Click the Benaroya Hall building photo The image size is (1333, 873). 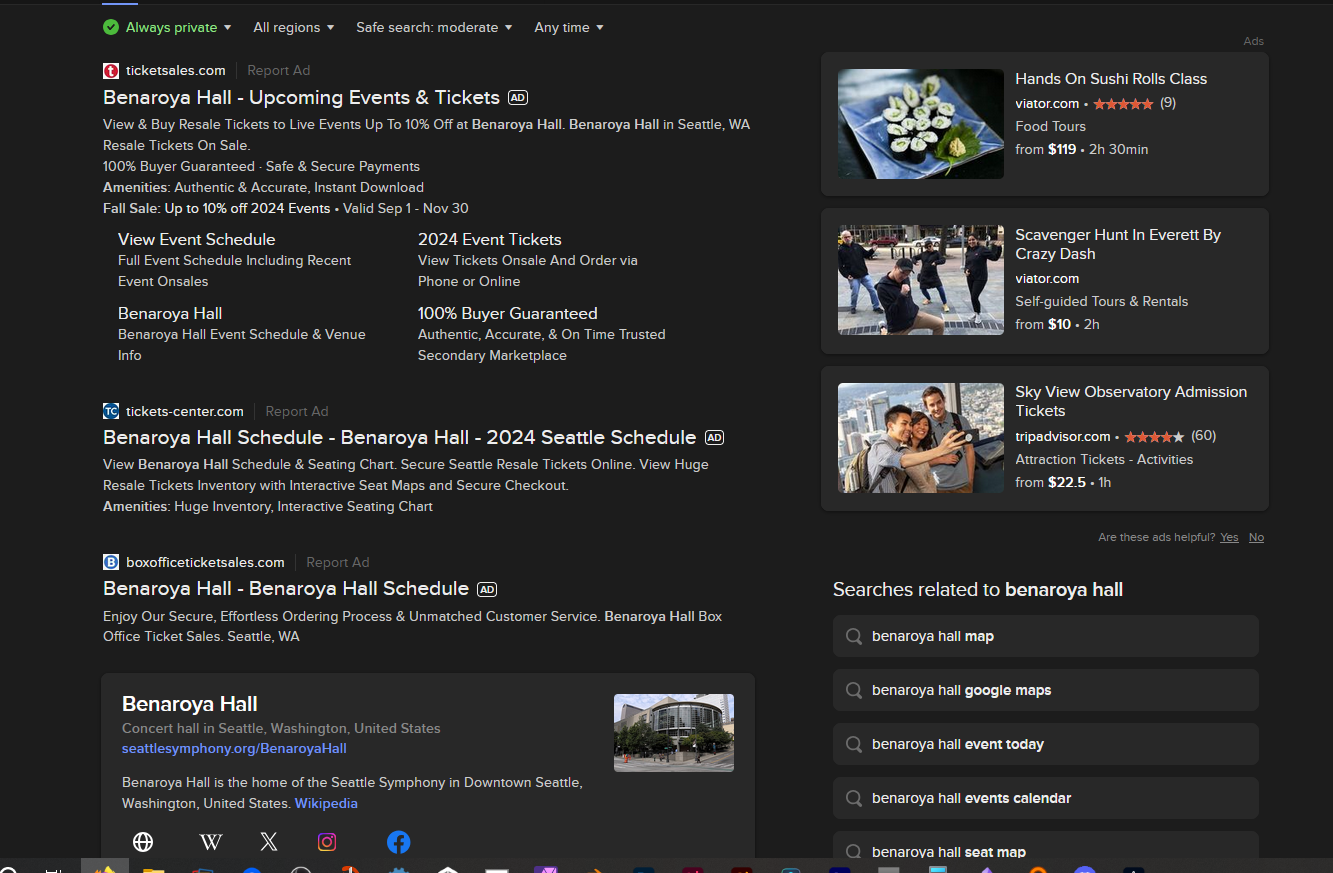(673, 732)
